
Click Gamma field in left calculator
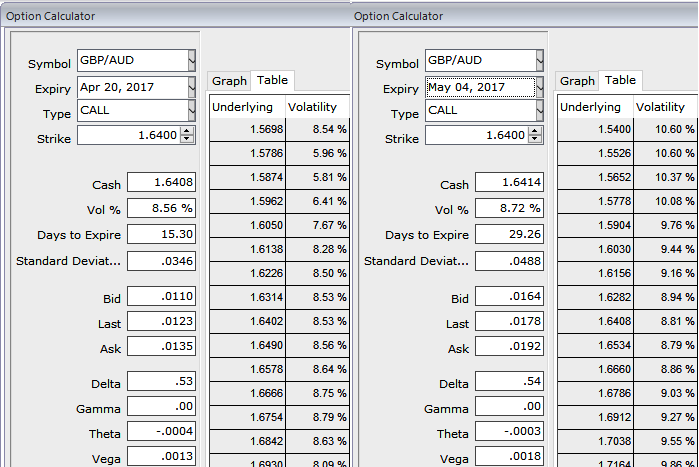click(161, 406)
